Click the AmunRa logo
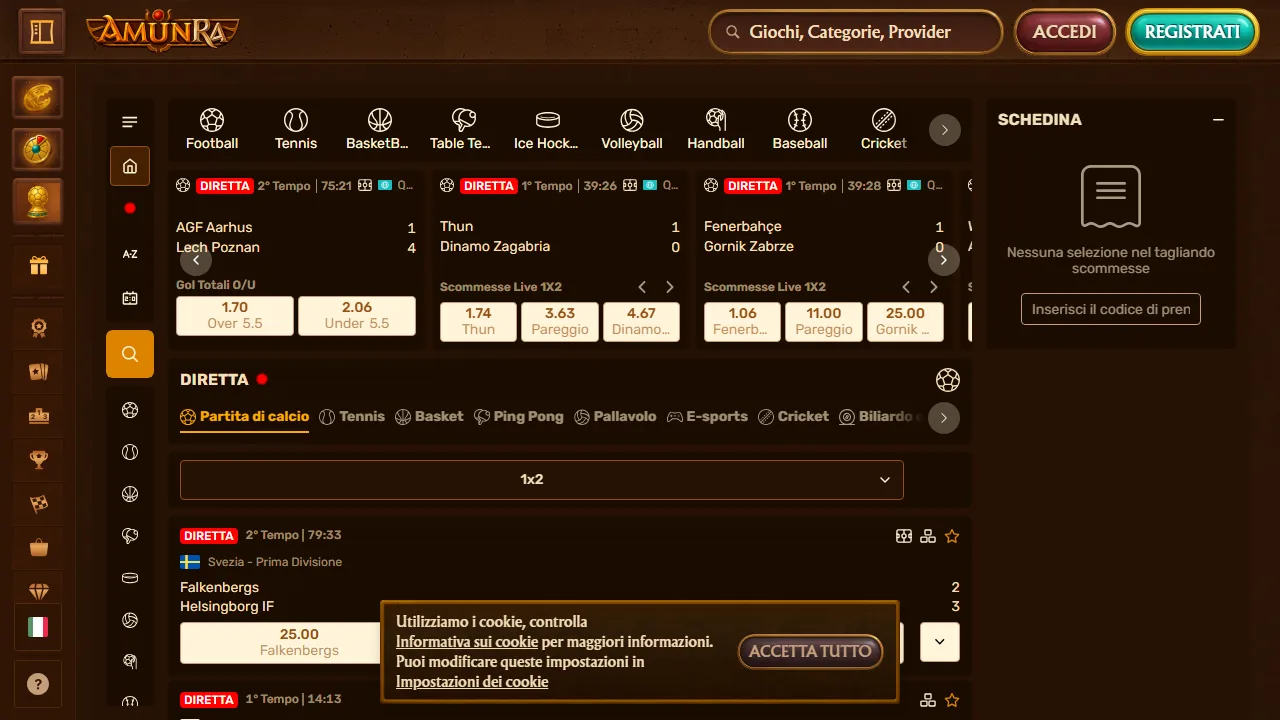The height and width of the screenshot is (720, 1280). (x=163, y=30)
